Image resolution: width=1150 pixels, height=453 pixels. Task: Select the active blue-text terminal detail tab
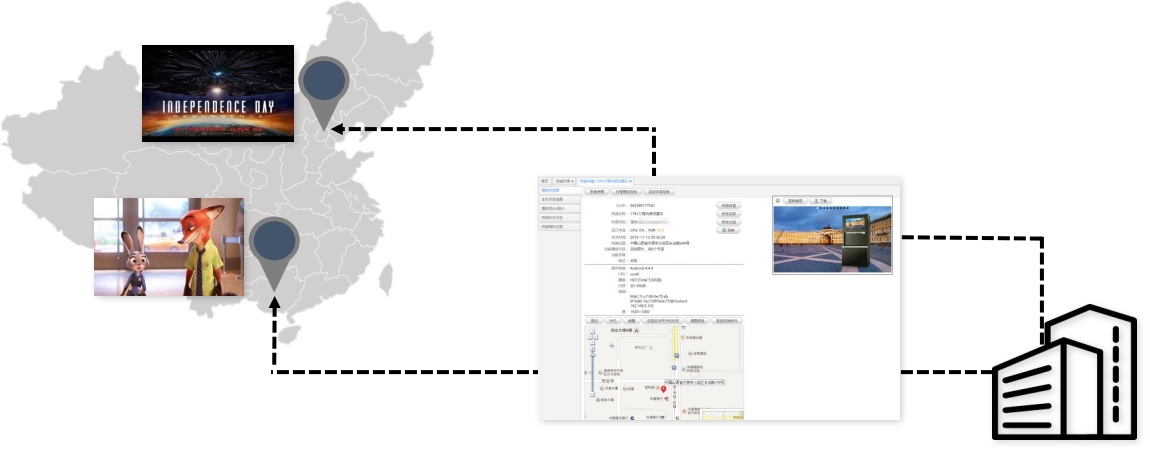click(604, 181)
